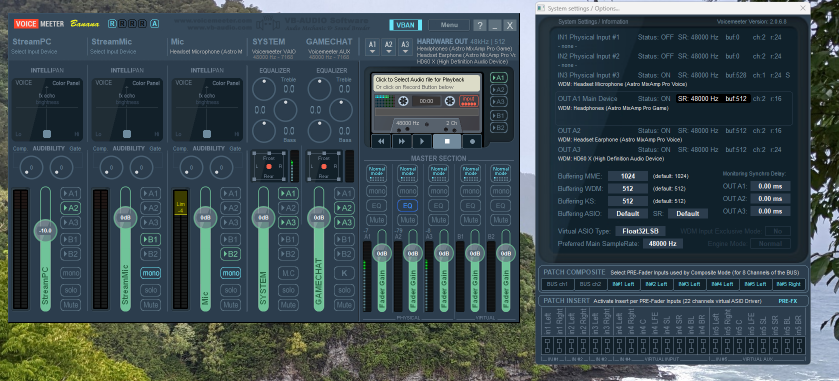Toggle the VBAN button
The width and height of the screenshot is (839, 381).
click(x=406, y=25)
